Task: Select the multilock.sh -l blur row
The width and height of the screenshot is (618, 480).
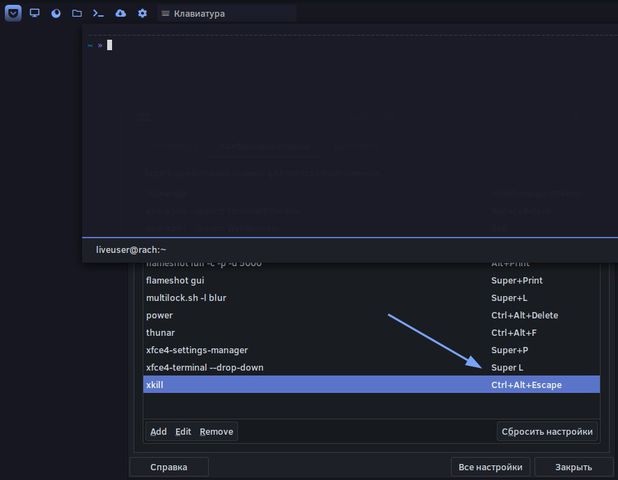Action: (x=371, y=298)
